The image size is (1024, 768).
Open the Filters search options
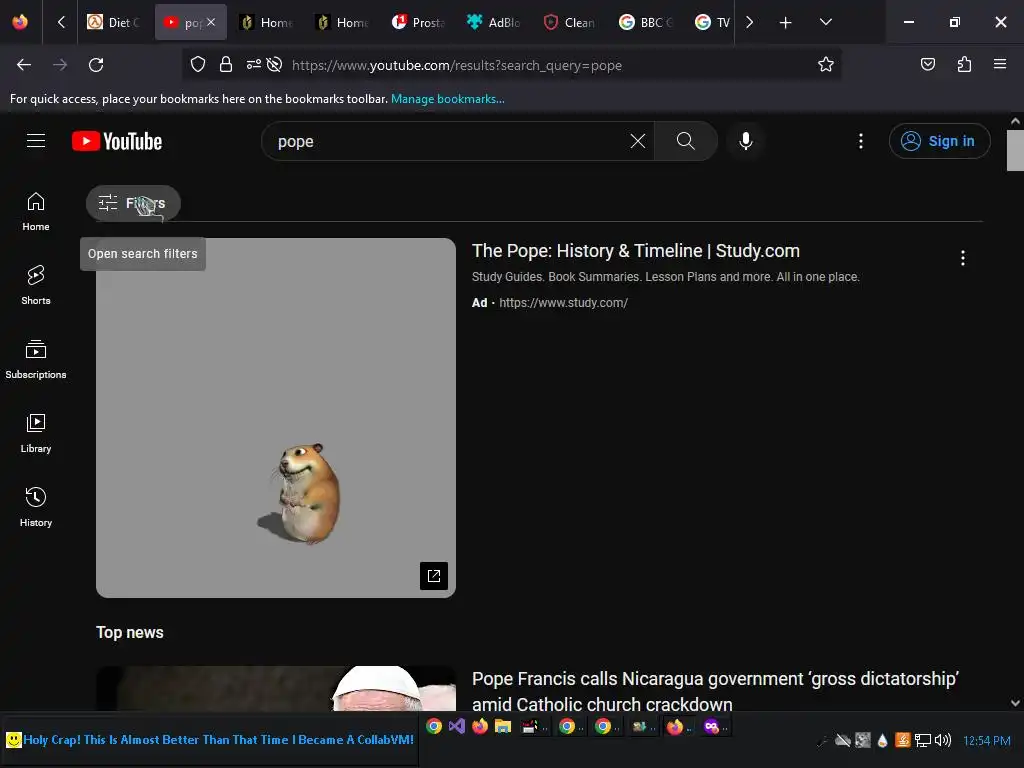tap(133, 203)
